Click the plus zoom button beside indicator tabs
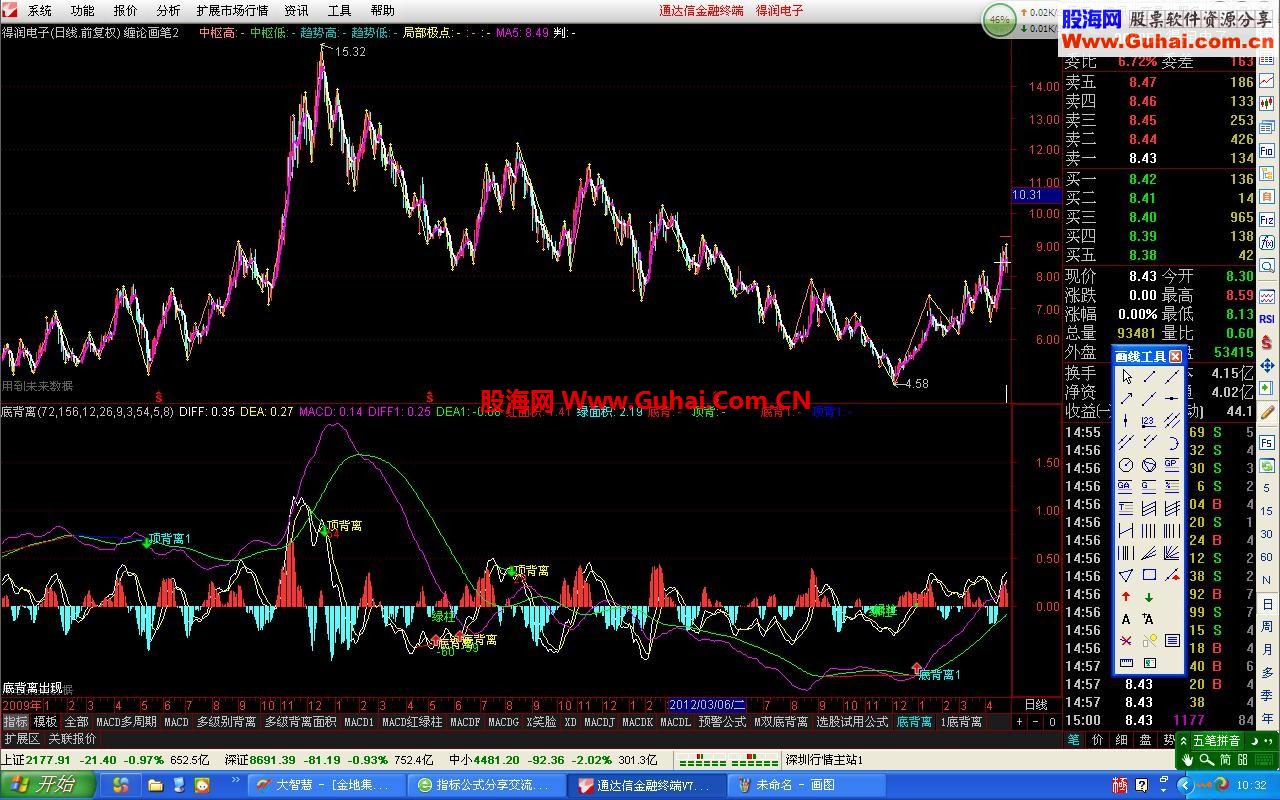This screenshot has height=800, width=1280. pos(1019,722)
